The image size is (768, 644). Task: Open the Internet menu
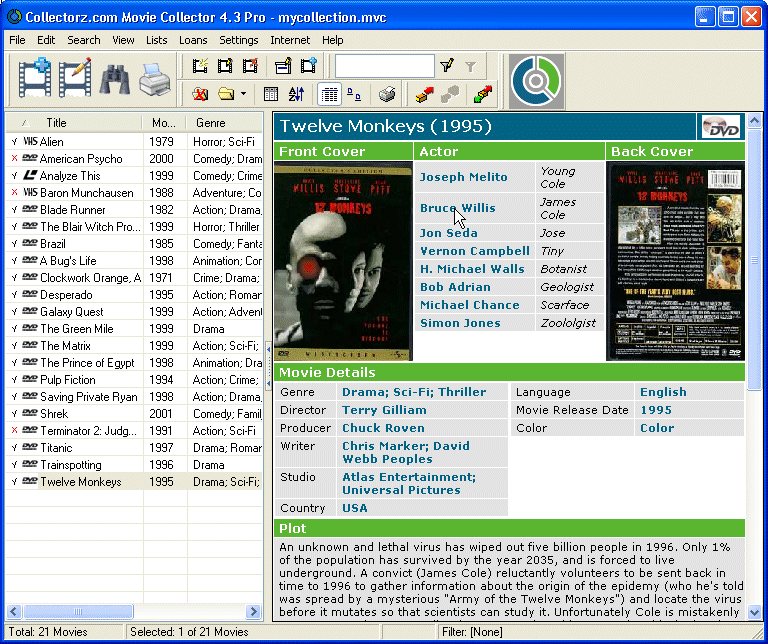[x=290, y=40]
